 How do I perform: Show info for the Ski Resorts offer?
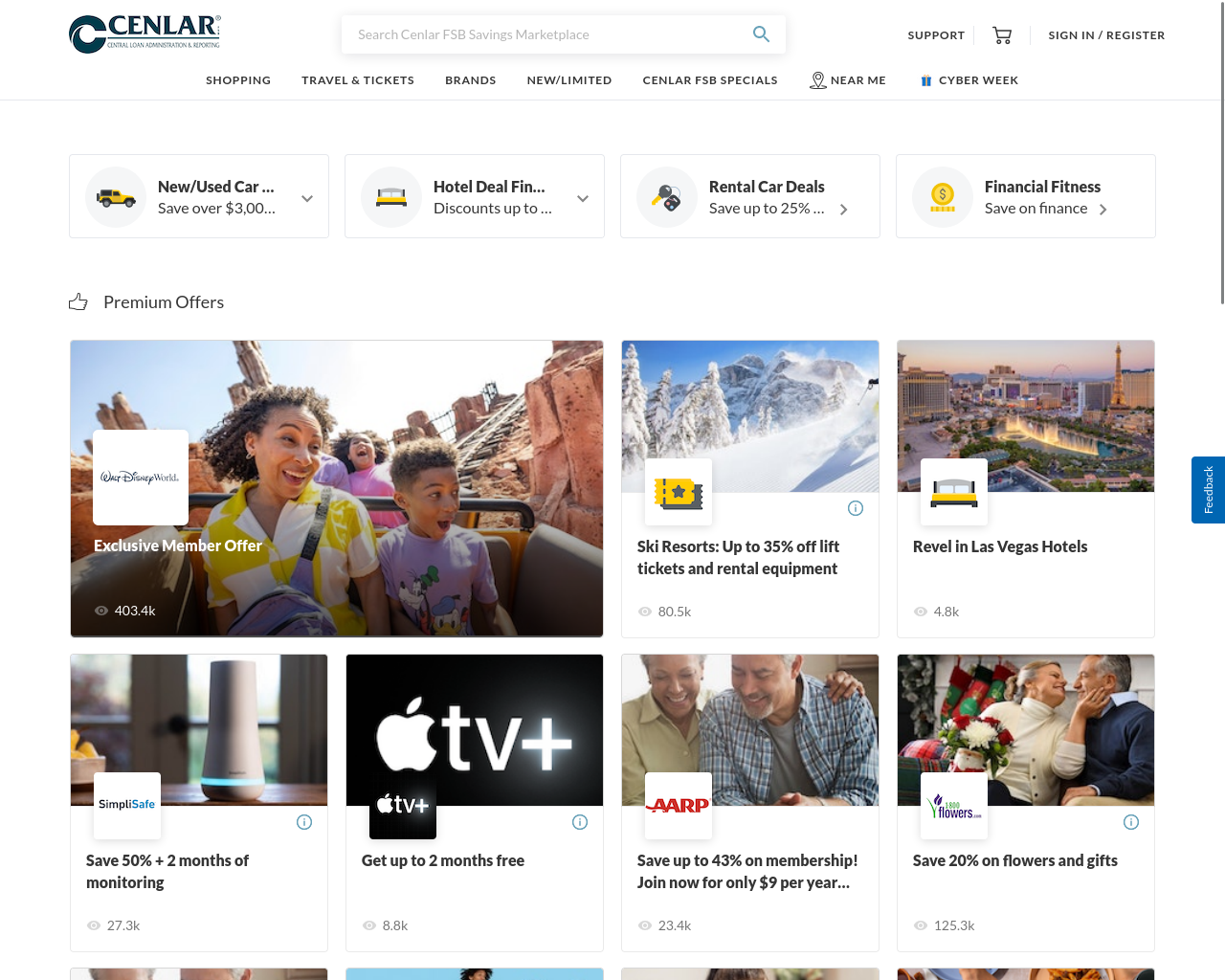click(856, 508)
